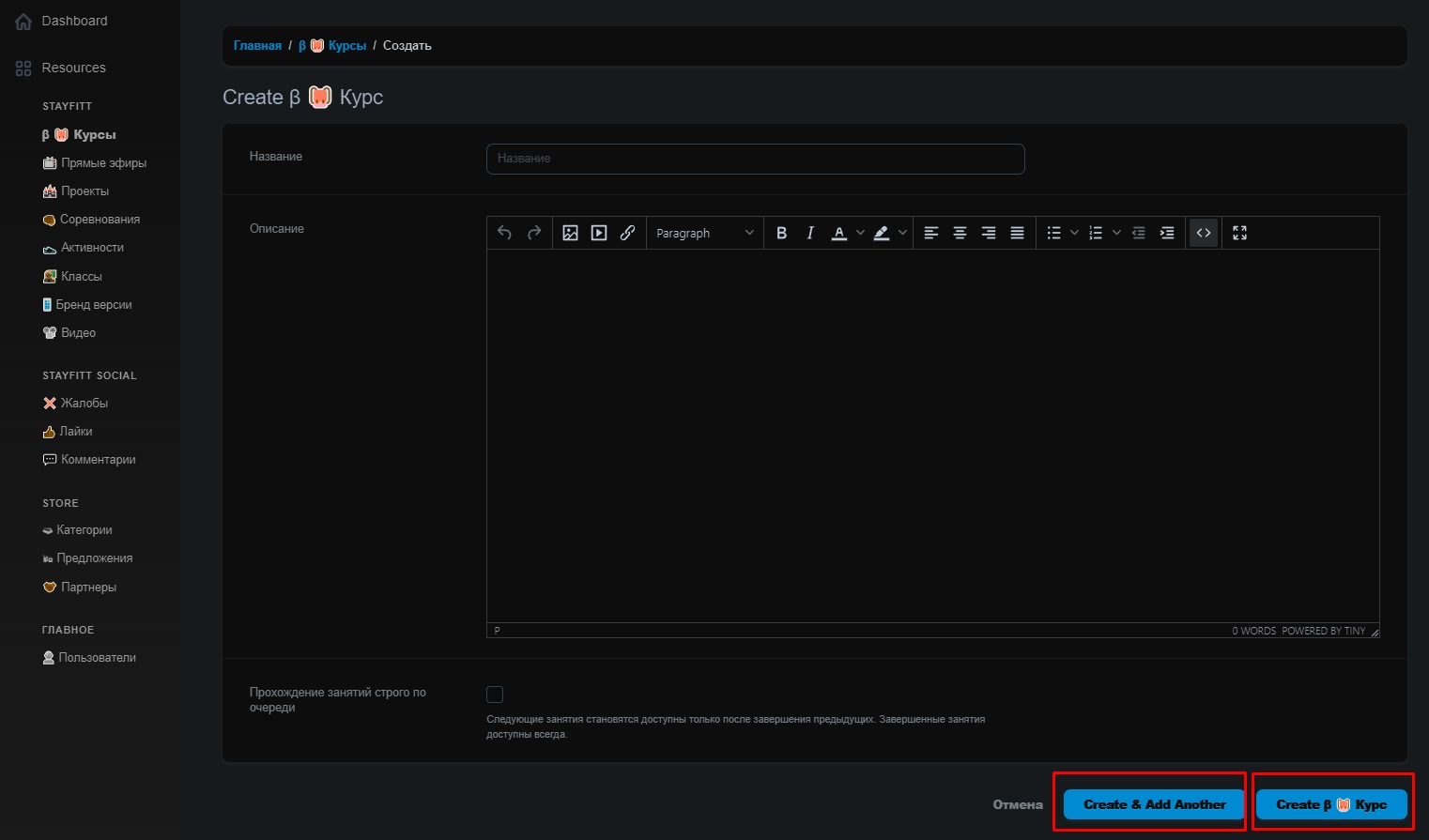
Task: Toggle italic formatting in editor
Action: 809,233
